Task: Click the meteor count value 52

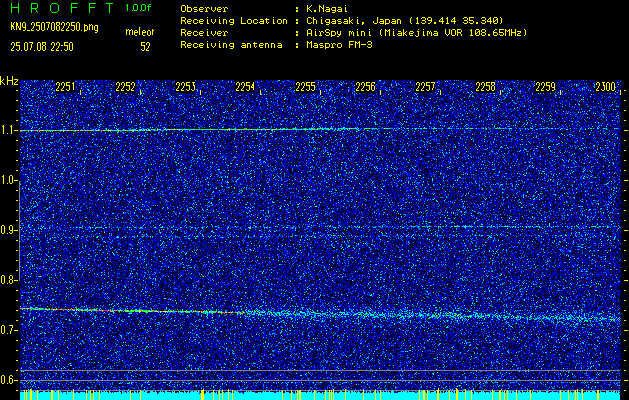Action: (x=145, y=47)
